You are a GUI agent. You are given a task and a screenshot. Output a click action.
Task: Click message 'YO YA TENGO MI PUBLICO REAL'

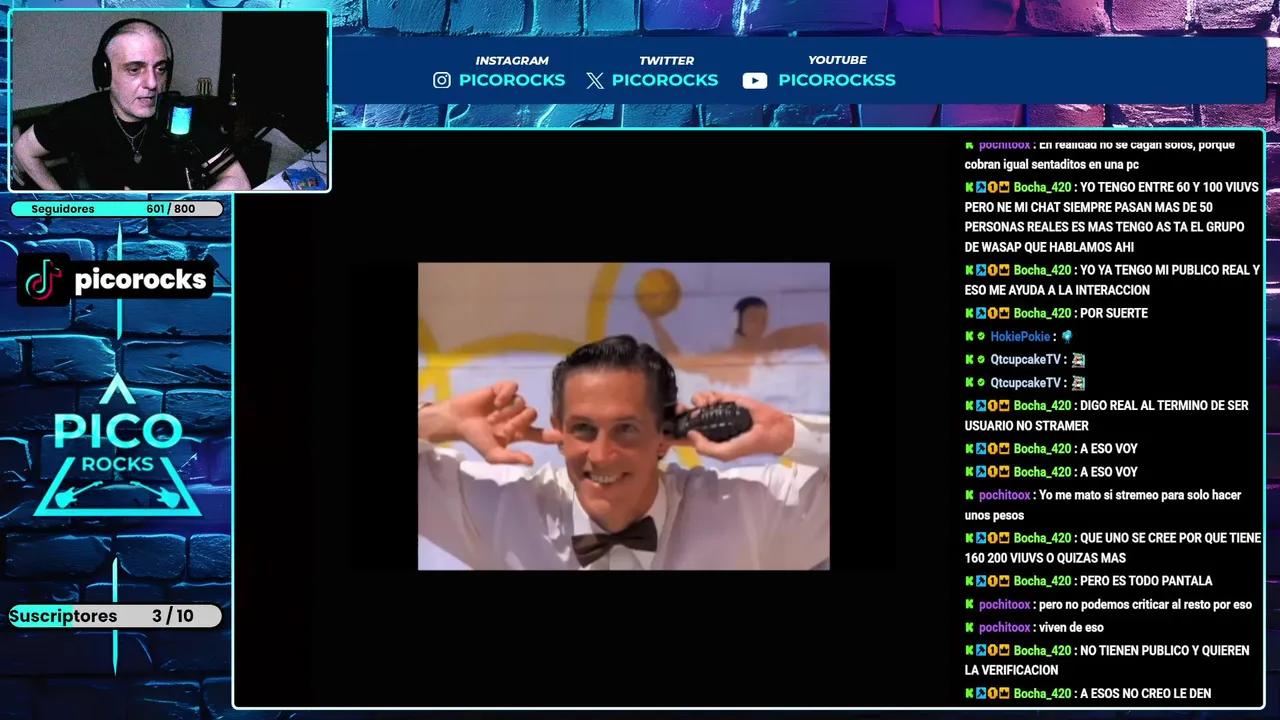coord(1112,280)
